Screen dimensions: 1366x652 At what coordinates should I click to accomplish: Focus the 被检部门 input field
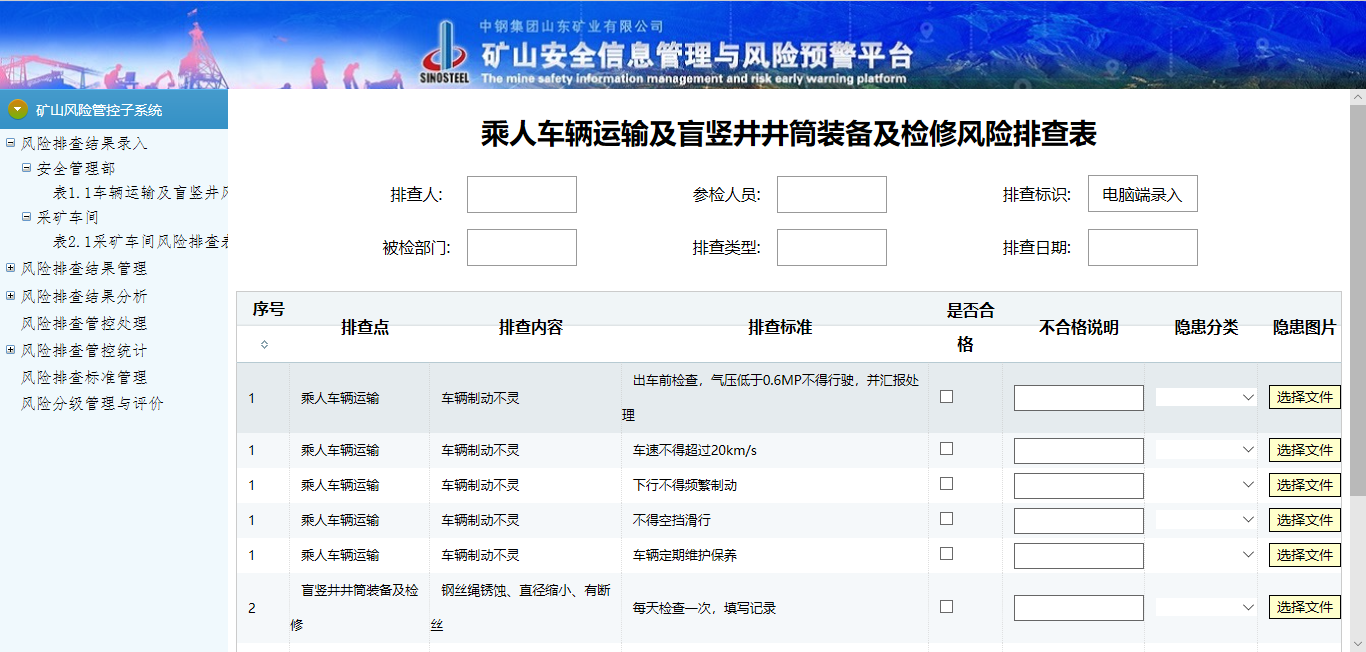click(x=522, y=248)
